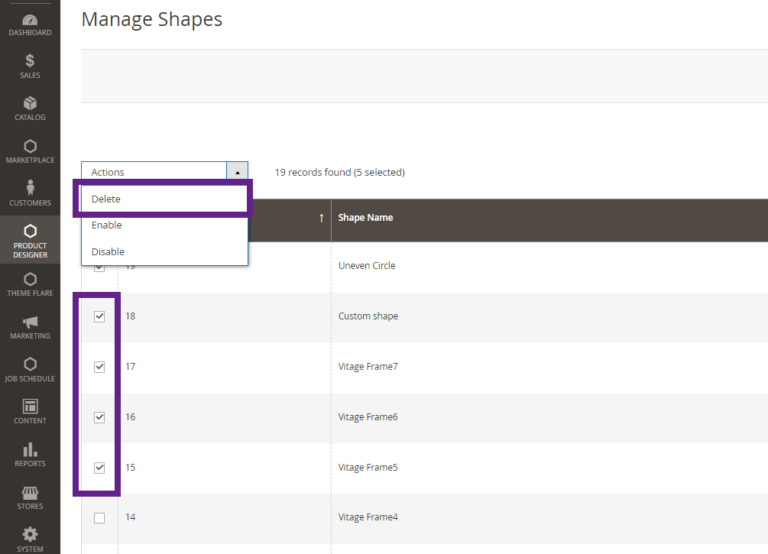768x554 pixels.
Task: Click the Actions dropdown field
Action: pos(154,172)
